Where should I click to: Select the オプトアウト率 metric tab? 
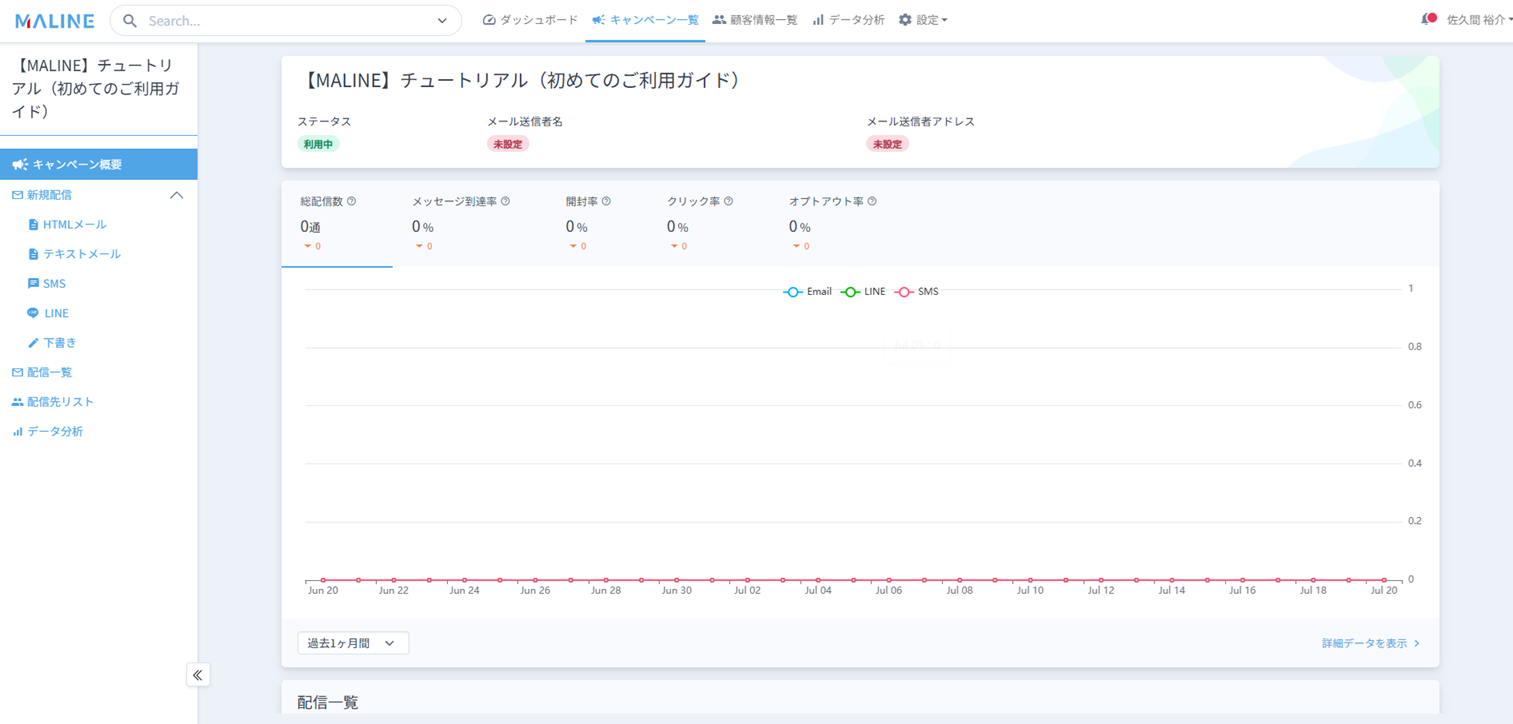tap(832, 224)
